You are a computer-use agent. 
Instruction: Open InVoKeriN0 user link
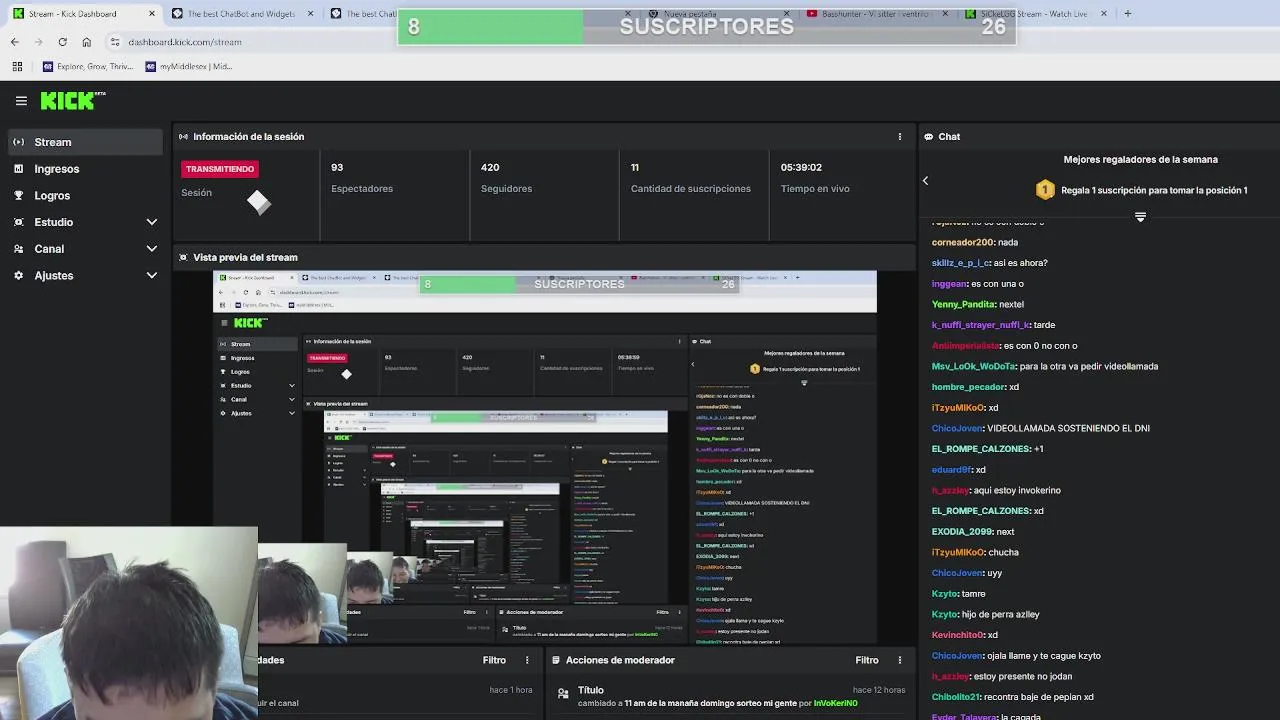(835, 703)
